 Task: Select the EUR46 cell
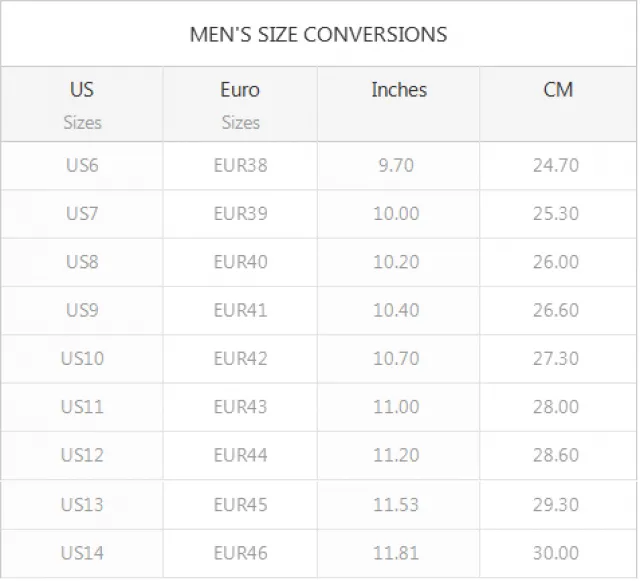240,553
